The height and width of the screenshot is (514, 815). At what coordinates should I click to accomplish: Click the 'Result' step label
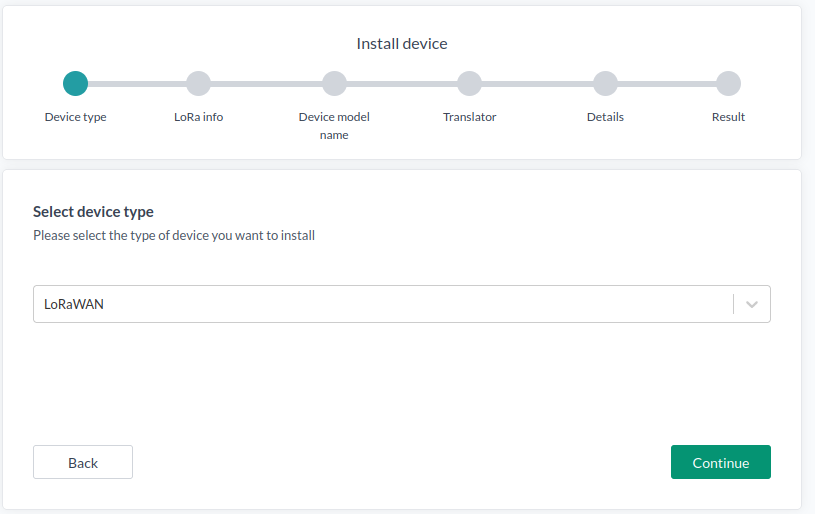pyautogui.click(x=728, y=117)
